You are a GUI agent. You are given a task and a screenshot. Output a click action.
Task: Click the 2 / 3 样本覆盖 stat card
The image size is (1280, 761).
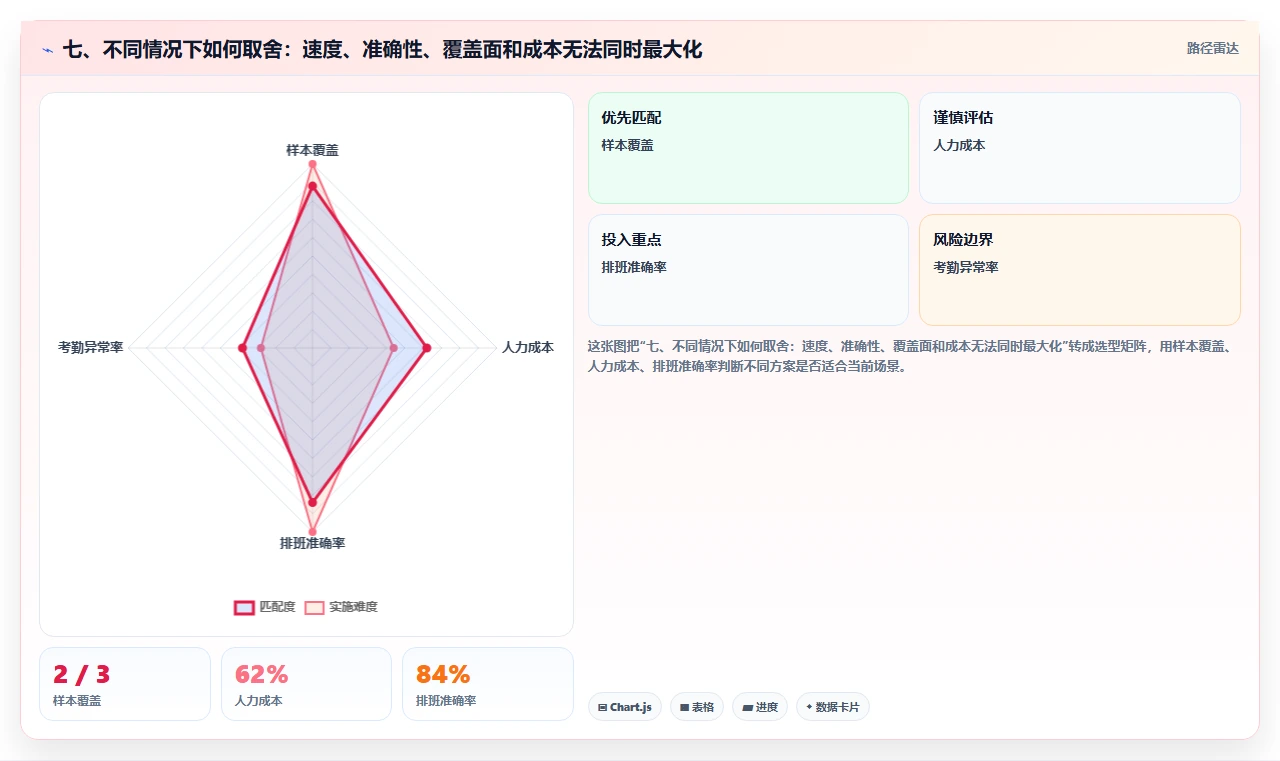tap(125, 684)
